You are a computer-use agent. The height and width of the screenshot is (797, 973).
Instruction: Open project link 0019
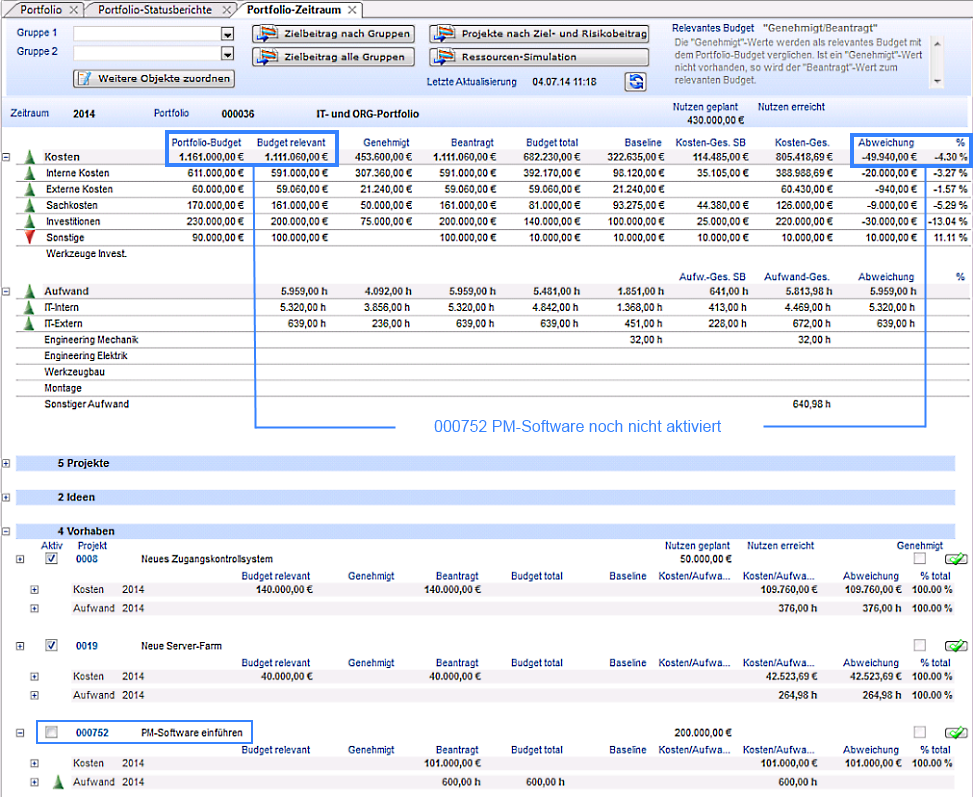(86, 646)
